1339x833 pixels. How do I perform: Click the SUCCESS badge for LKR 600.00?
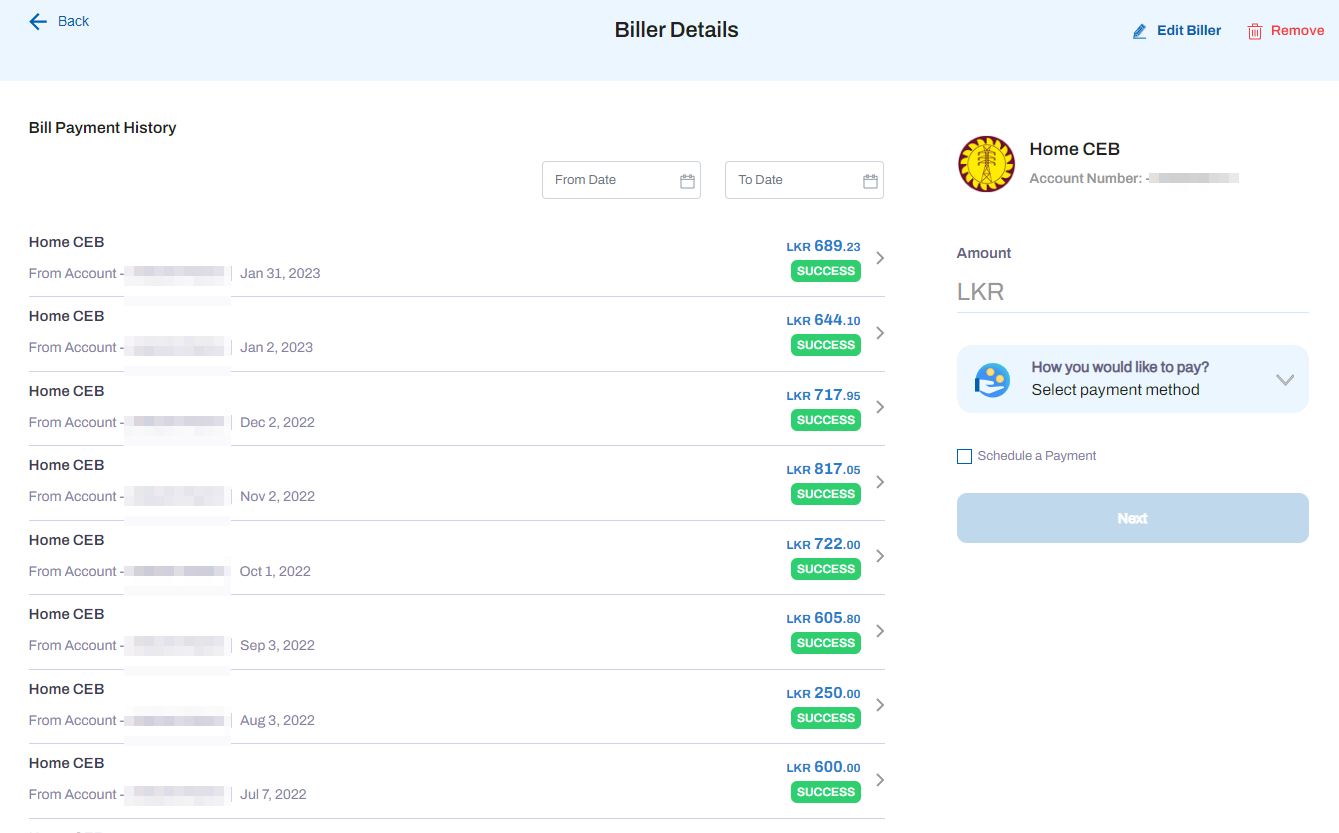(826, 792)
